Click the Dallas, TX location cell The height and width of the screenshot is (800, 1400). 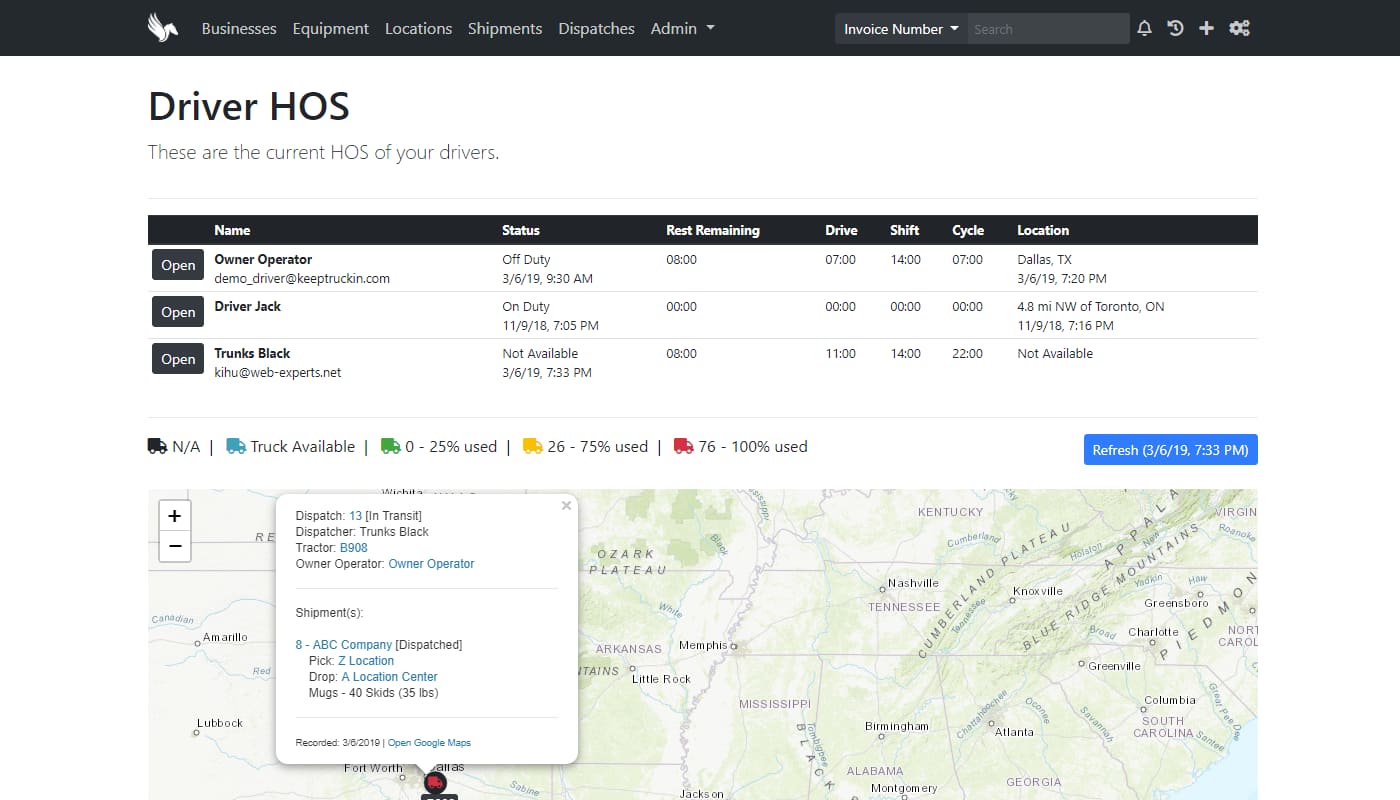(x=1045, y=259)
